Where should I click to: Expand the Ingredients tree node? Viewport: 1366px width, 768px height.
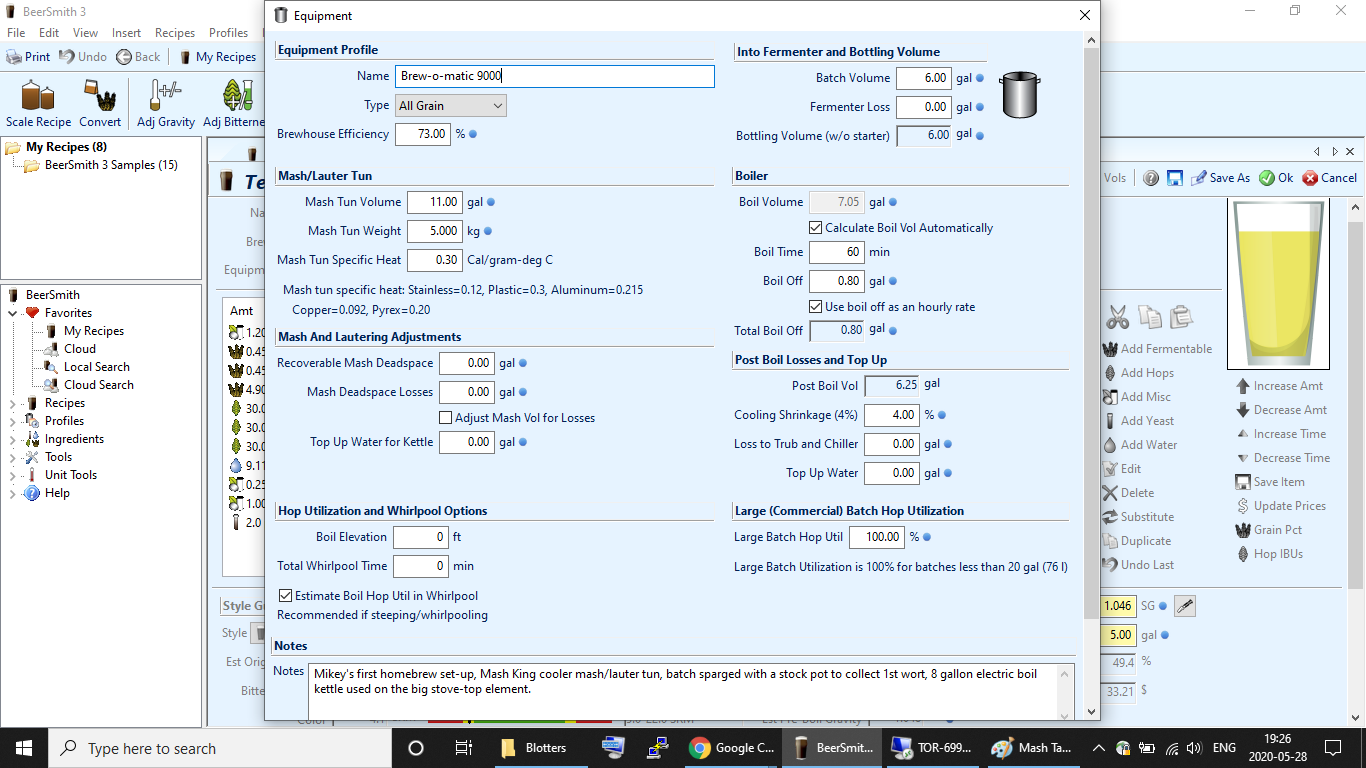point(13,439)
